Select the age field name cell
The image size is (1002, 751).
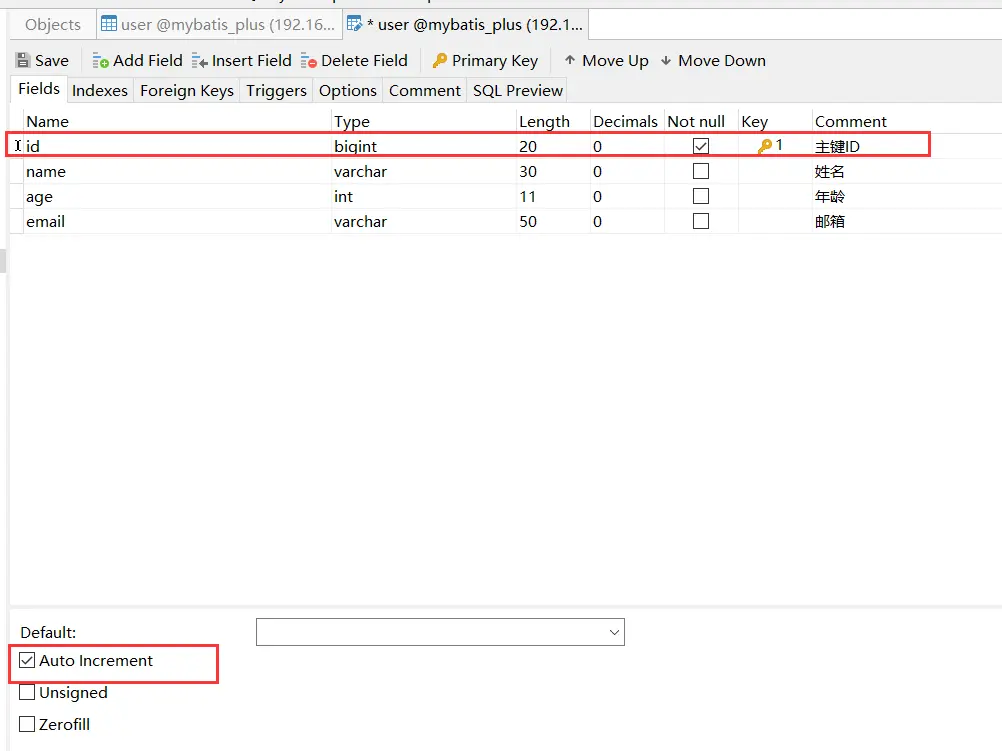(x=177, y=196)
